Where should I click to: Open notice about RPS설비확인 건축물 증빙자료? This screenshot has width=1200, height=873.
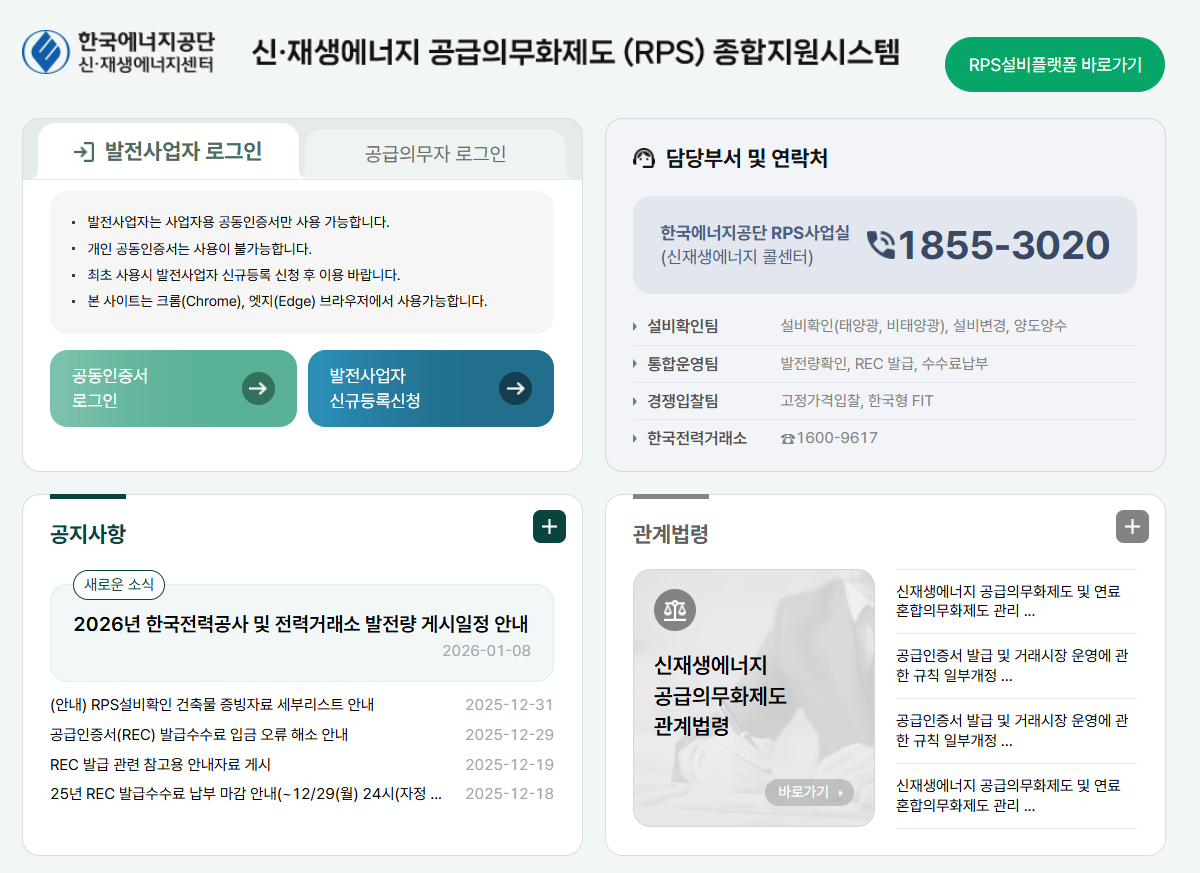[212, 705]
